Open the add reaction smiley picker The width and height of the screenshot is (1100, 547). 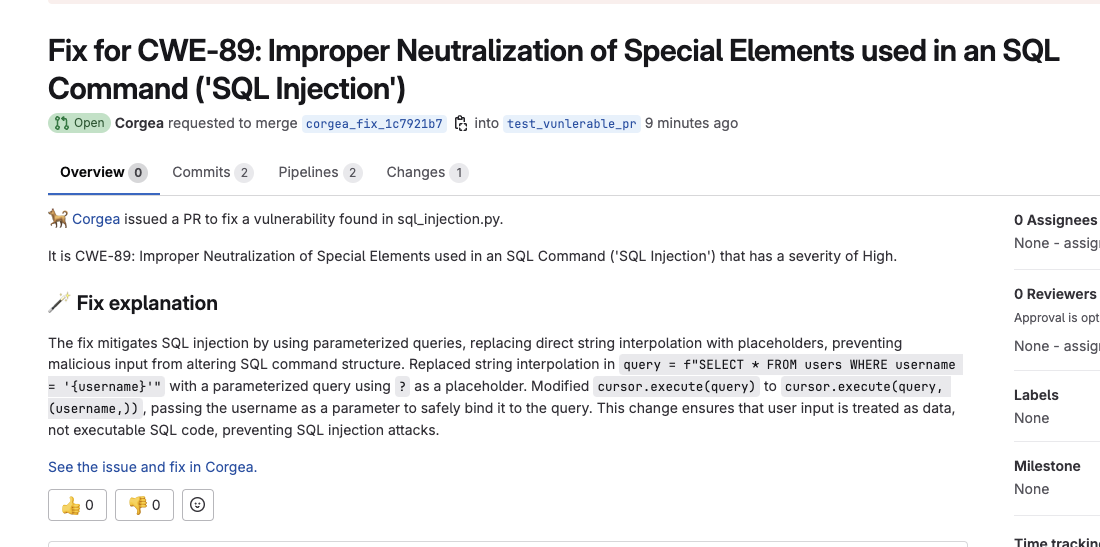coord(198,505)
